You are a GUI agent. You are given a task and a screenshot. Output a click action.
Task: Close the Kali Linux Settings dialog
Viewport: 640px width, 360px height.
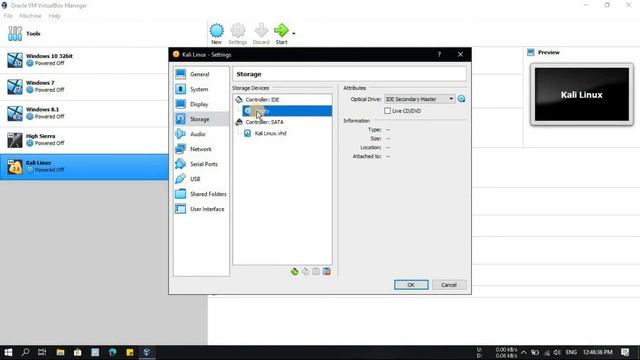pos(460,54)
